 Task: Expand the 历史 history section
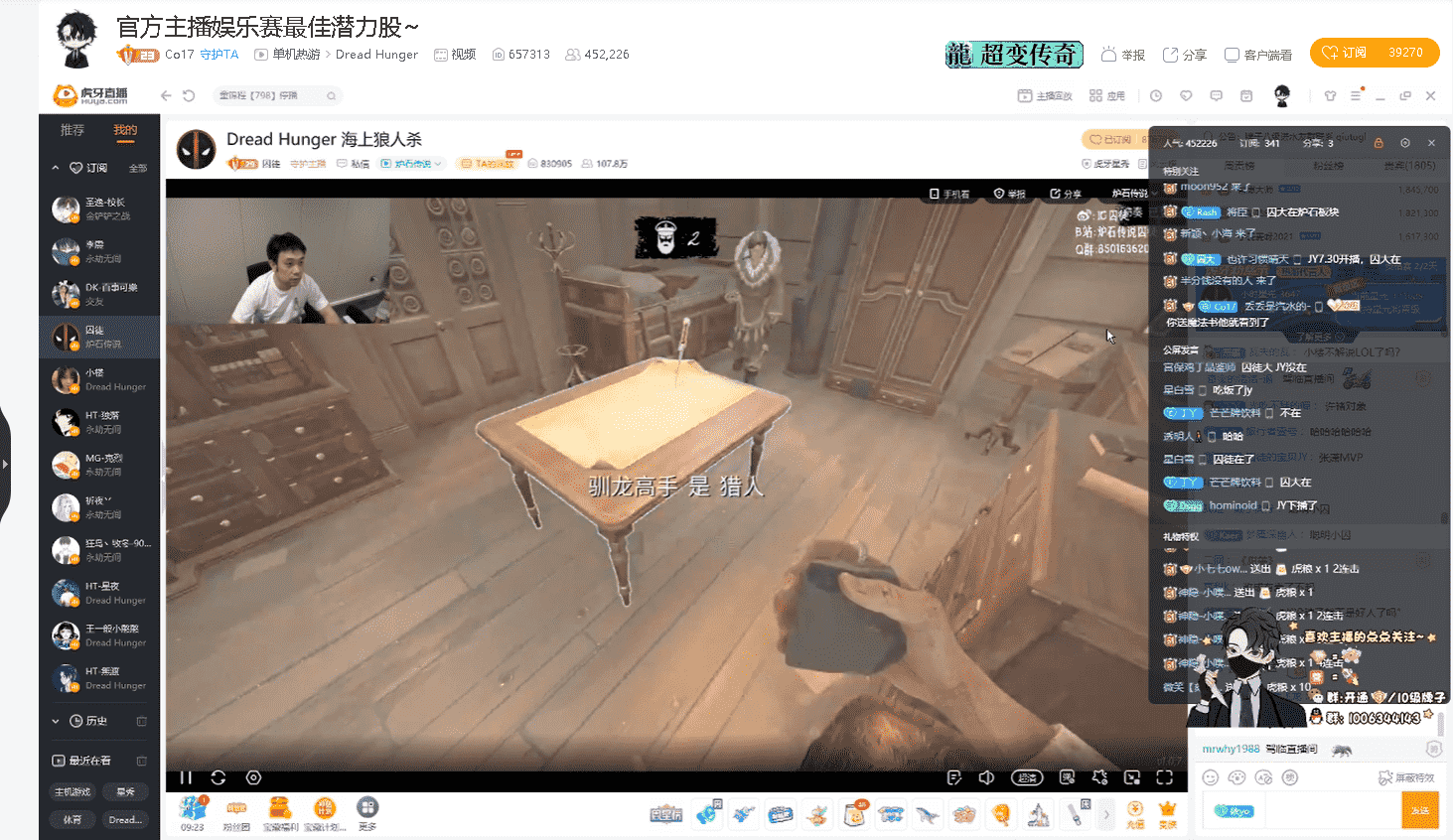[56, 721]
